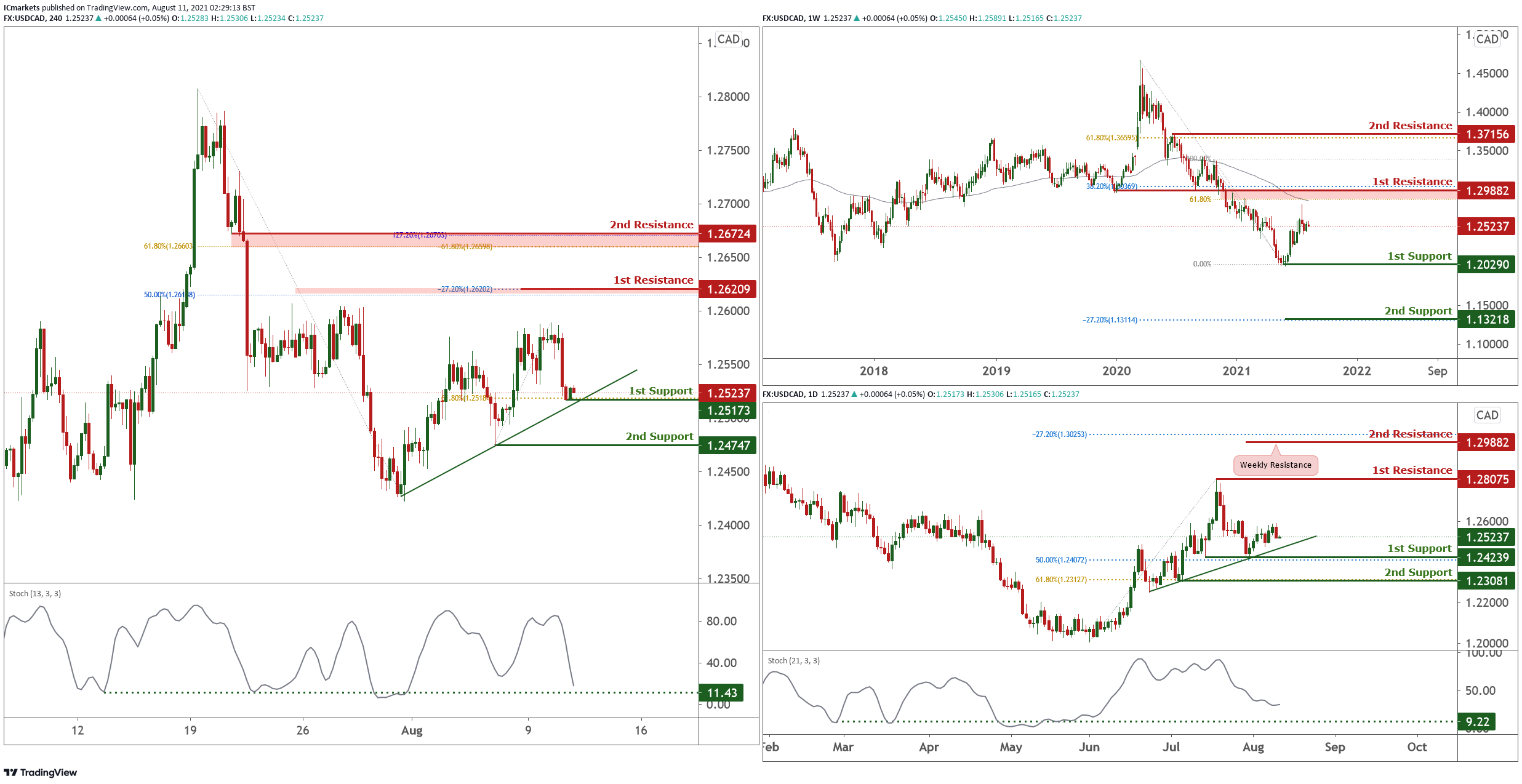Viewport: 1522px width, 784px height.
Task: Click the 0.00% Fibonacci label on weekly chart
Action: tap(1202, 264)
